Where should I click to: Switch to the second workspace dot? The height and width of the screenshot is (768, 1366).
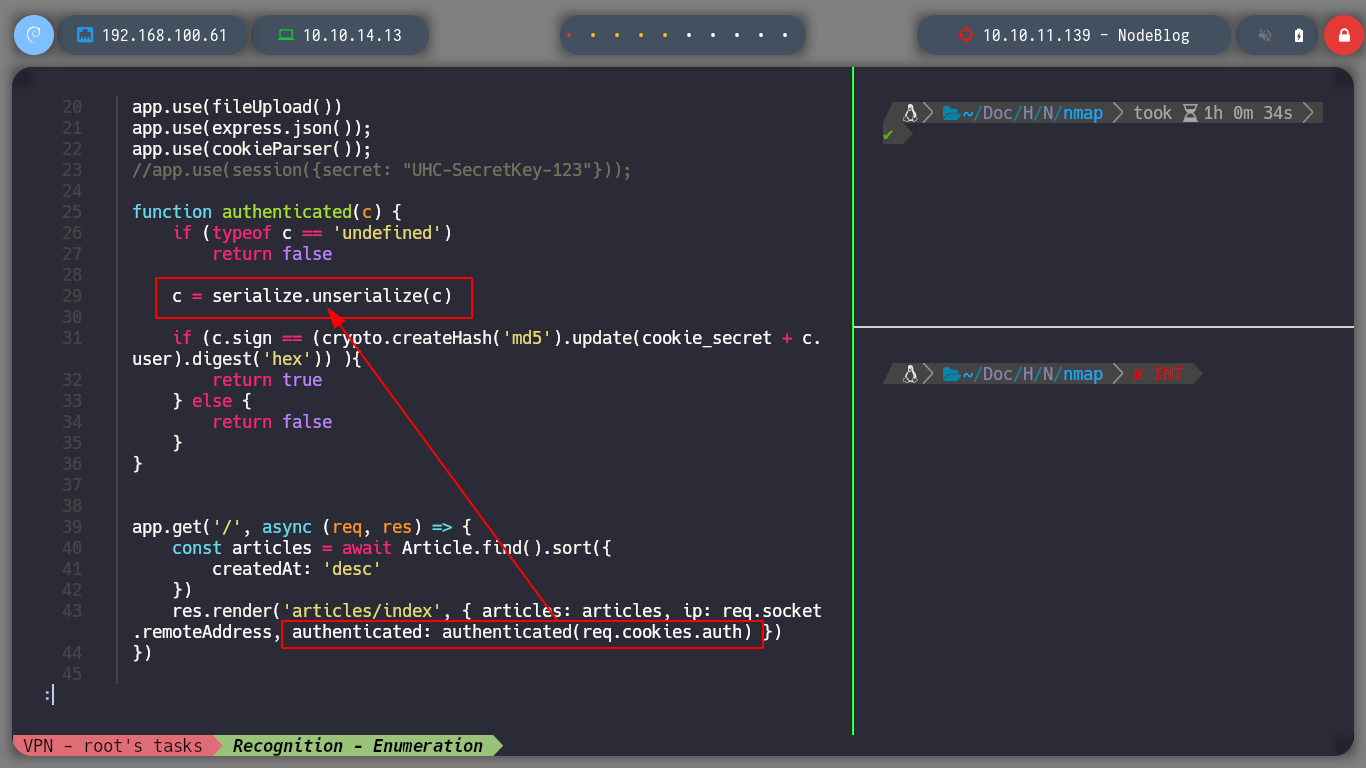point(593,35)
